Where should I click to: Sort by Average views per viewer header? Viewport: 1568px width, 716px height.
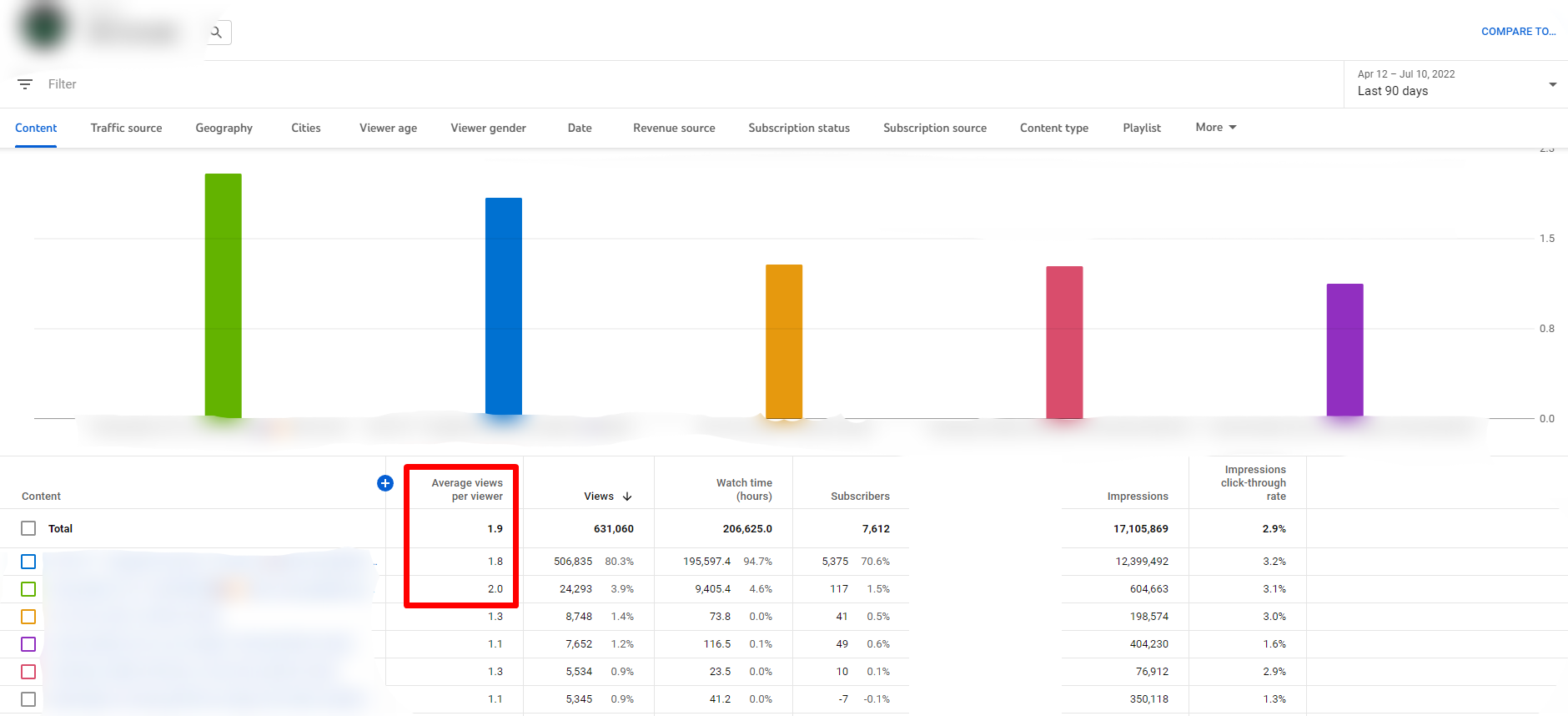point(467,490)
